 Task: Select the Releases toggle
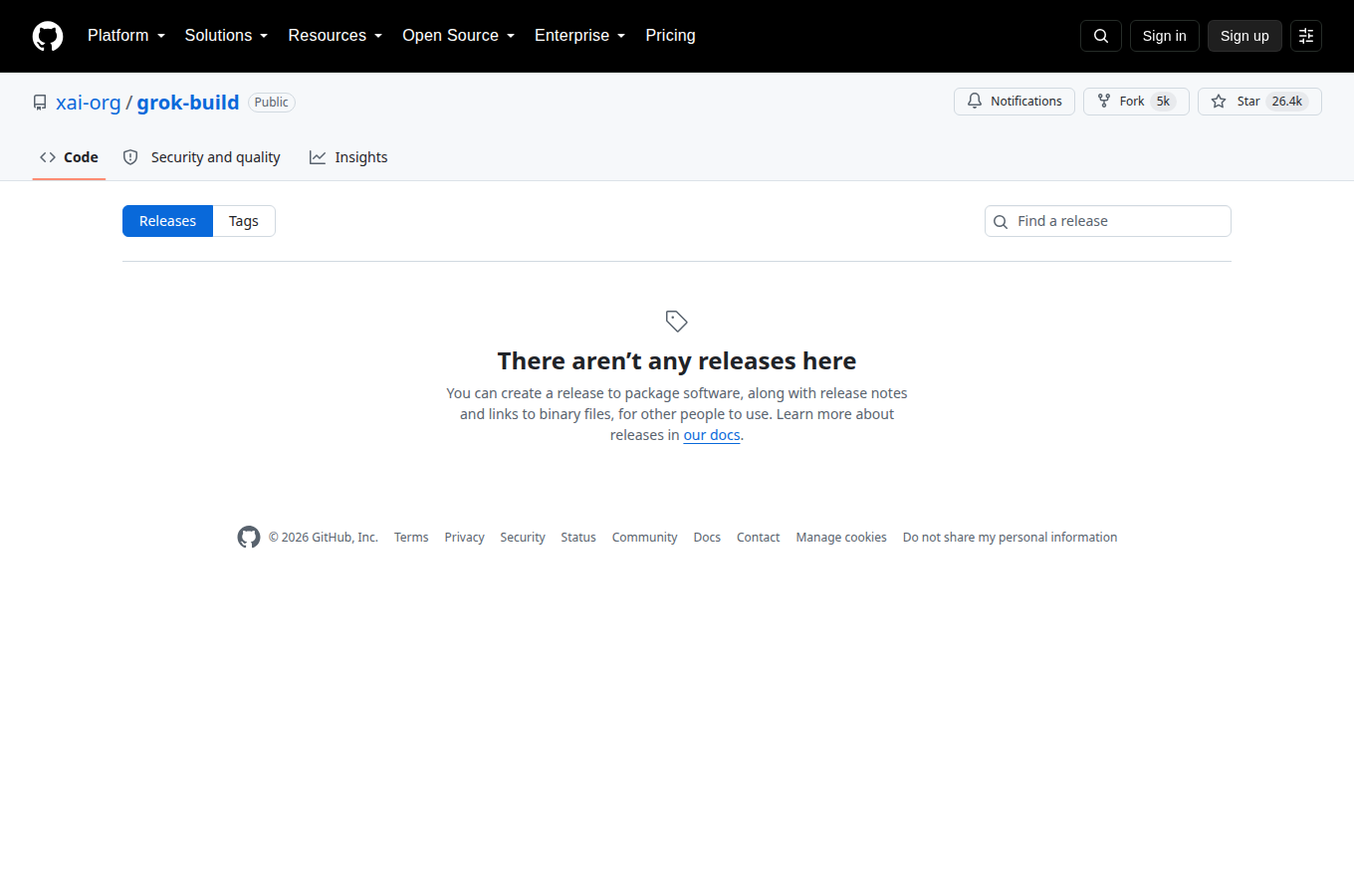pyautogui.click(x=167, y=221)
